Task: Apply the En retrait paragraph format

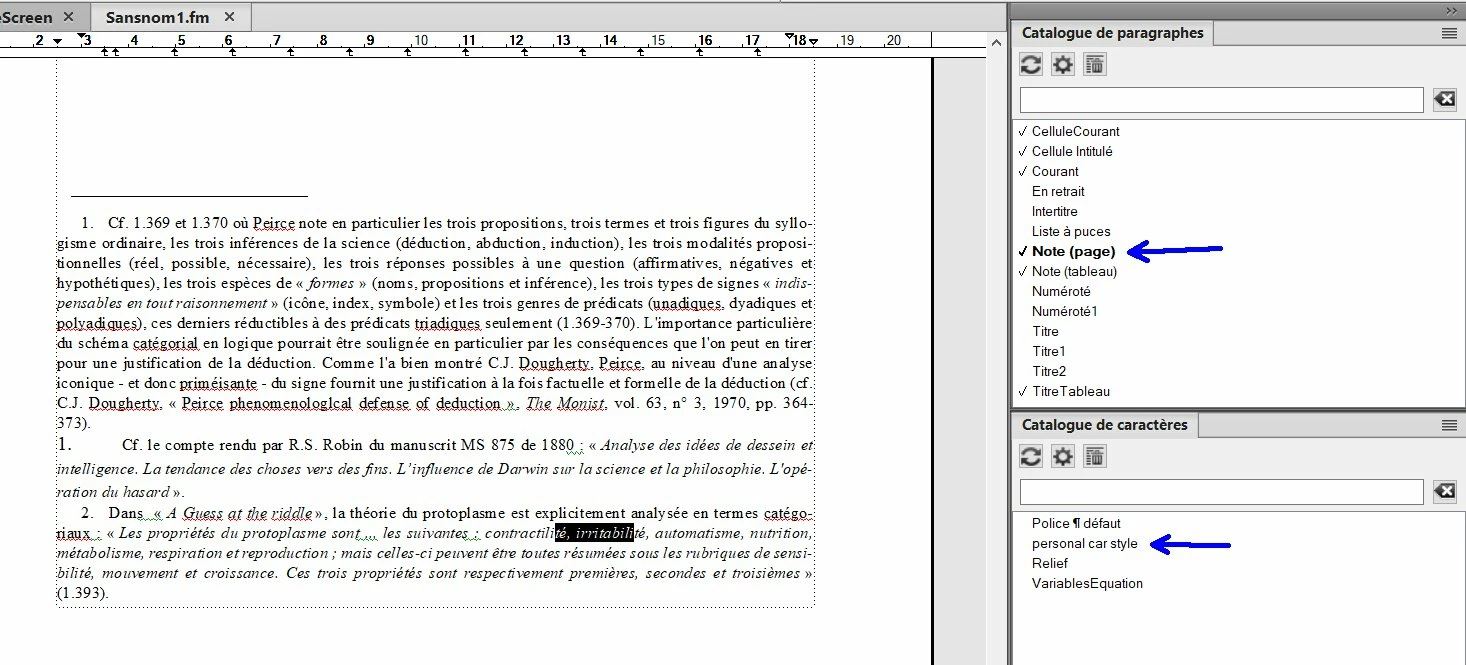Action: (x=1058, y=191)
